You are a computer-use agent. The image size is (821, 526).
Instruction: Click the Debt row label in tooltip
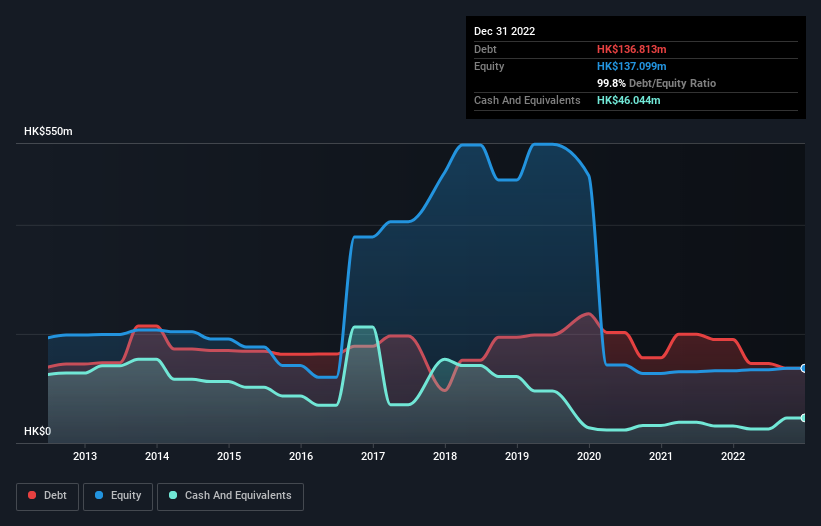pos(485,49)
